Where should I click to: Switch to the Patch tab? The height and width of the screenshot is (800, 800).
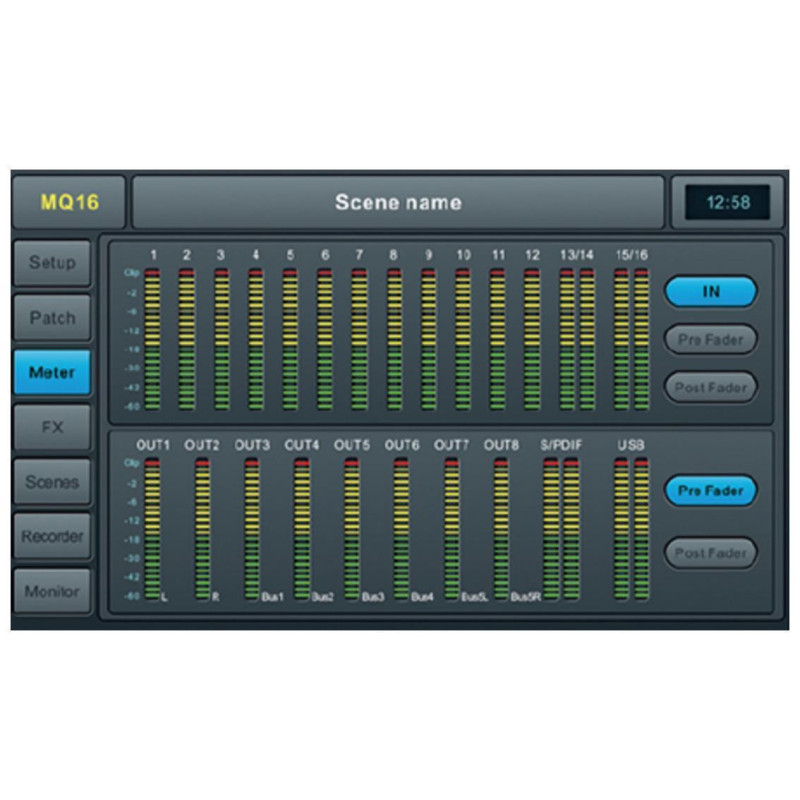(52, 318)
